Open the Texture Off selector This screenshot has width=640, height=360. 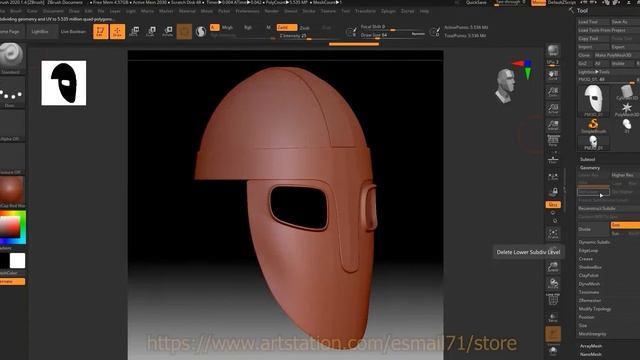pyautogui.click(x=11, y=159)
